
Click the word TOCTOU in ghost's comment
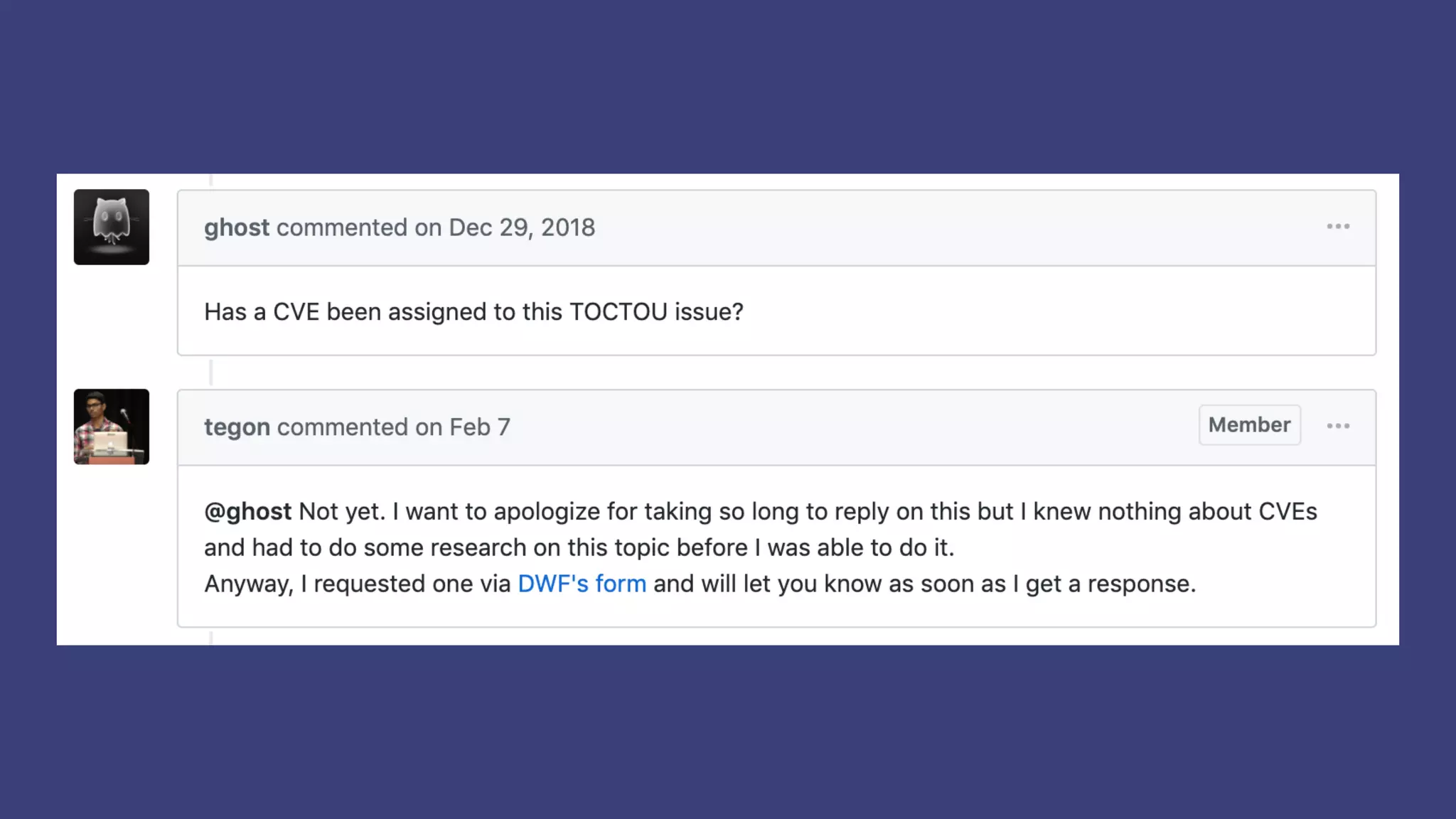pyautogui.click(x=619, y=312)
